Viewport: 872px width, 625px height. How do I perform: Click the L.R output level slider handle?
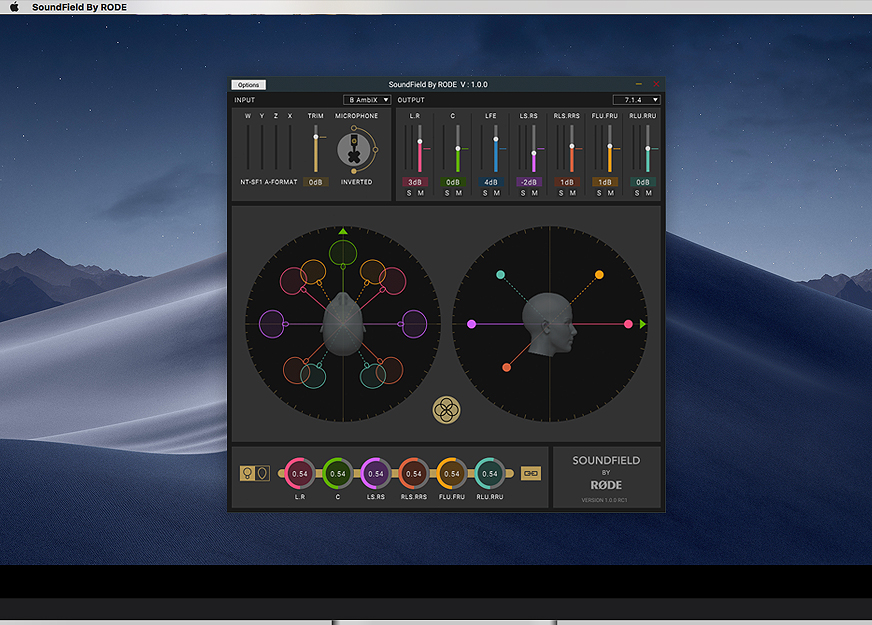point(420,141)
